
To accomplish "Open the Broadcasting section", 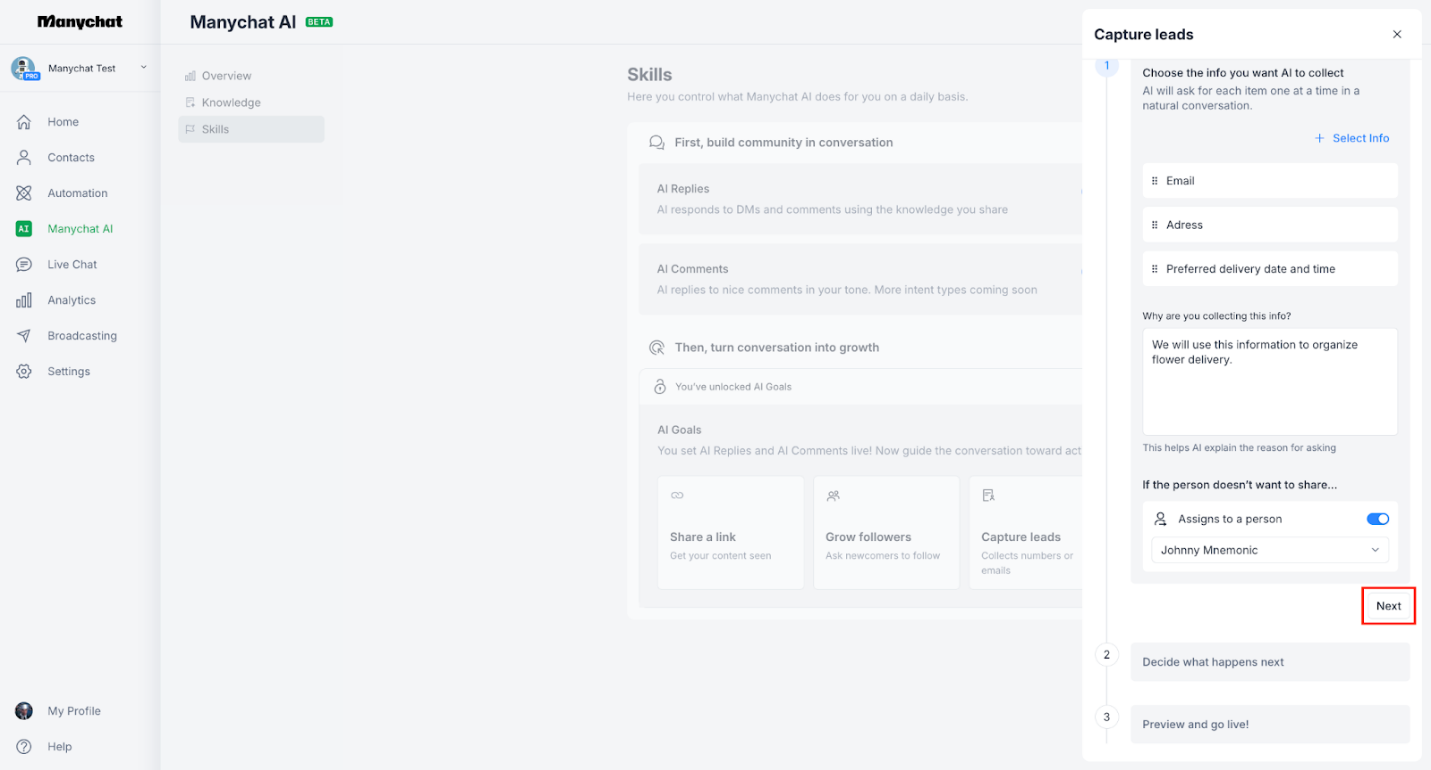I will (x=80, y=335).
